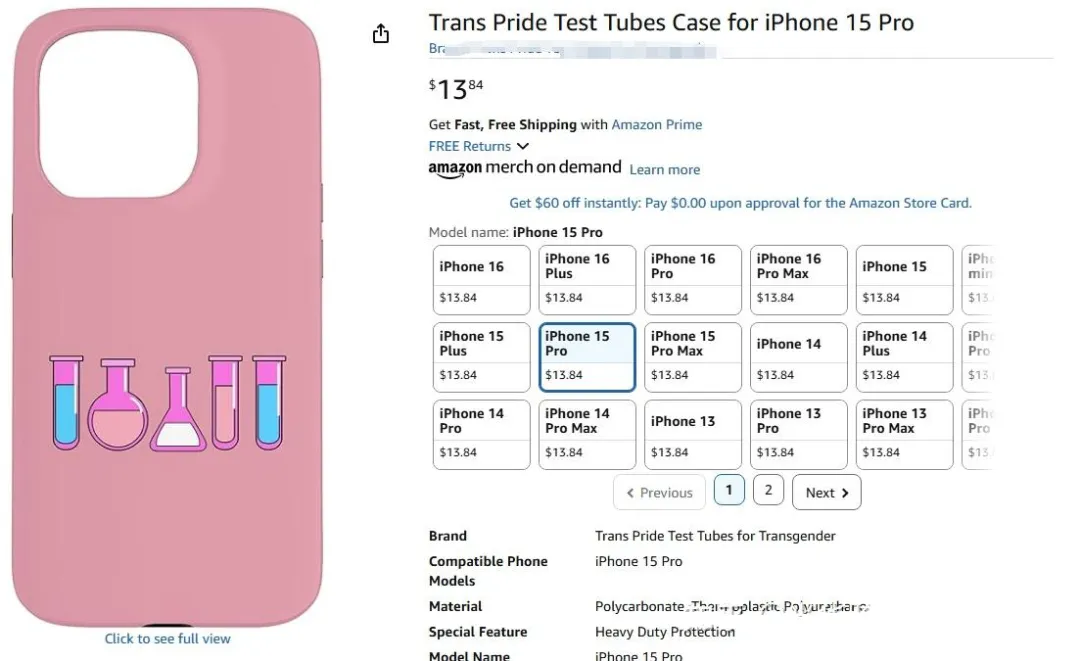Click the share icon beside product image

(380, 34)
